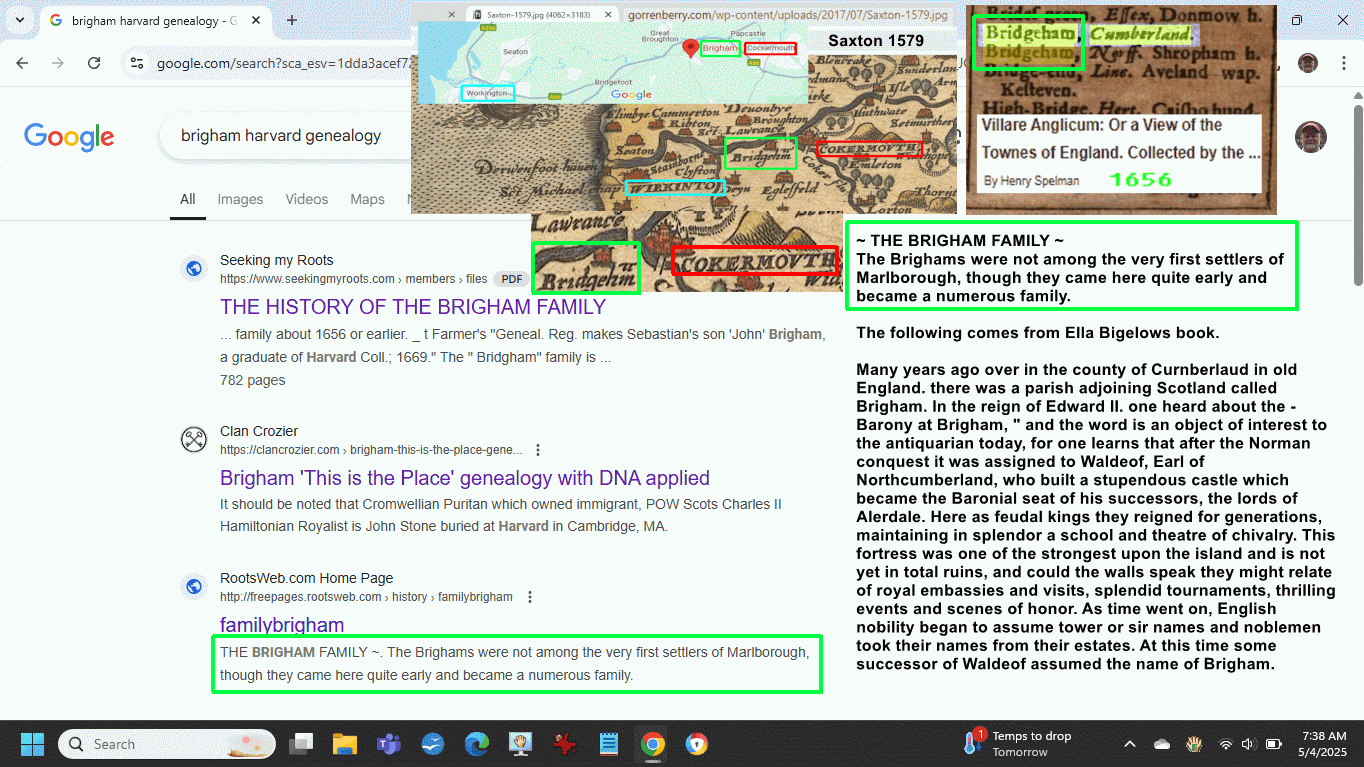Click the Google Maps Brigham map overlay

(612, 63)
